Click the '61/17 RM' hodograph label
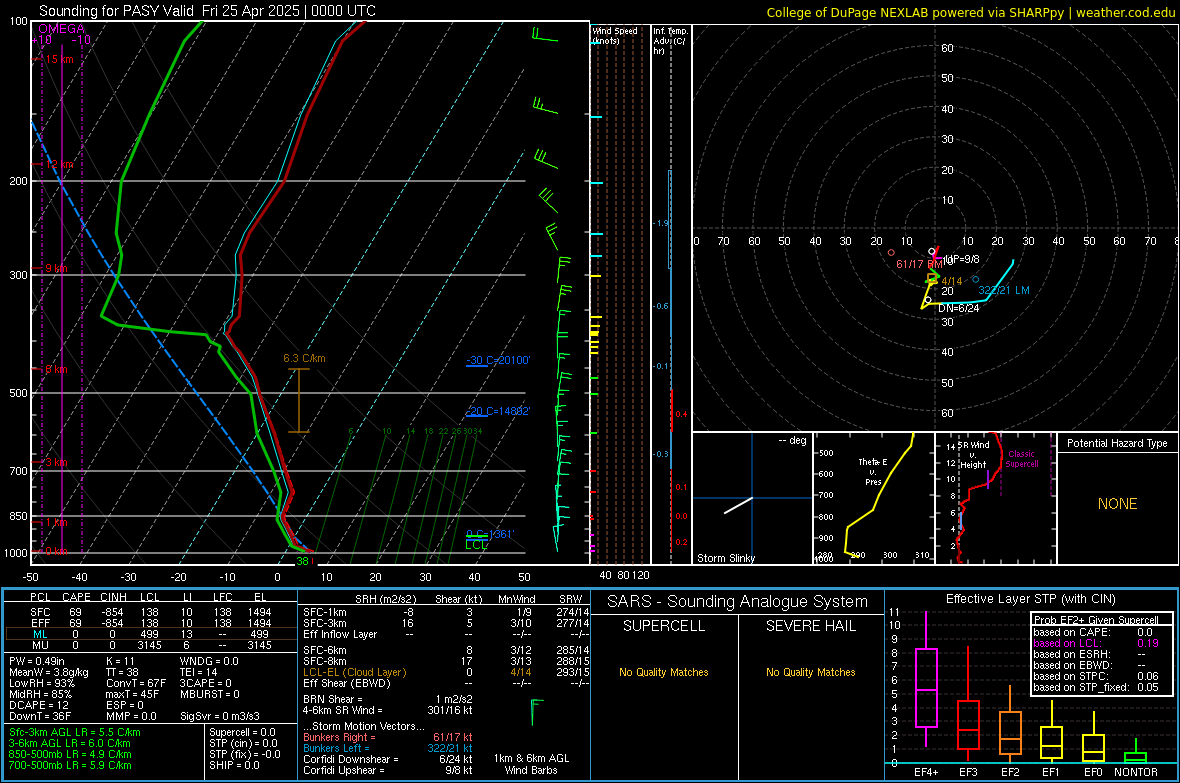 pyautogui.click(x=919, y=264)
